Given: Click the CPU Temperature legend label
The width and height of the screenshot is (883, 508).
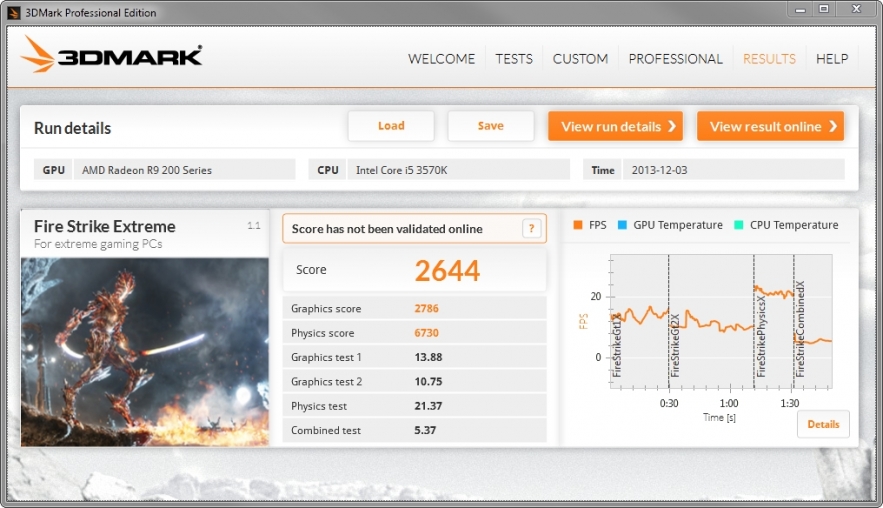Looking at the screenshot, I should tap(794, 225).
